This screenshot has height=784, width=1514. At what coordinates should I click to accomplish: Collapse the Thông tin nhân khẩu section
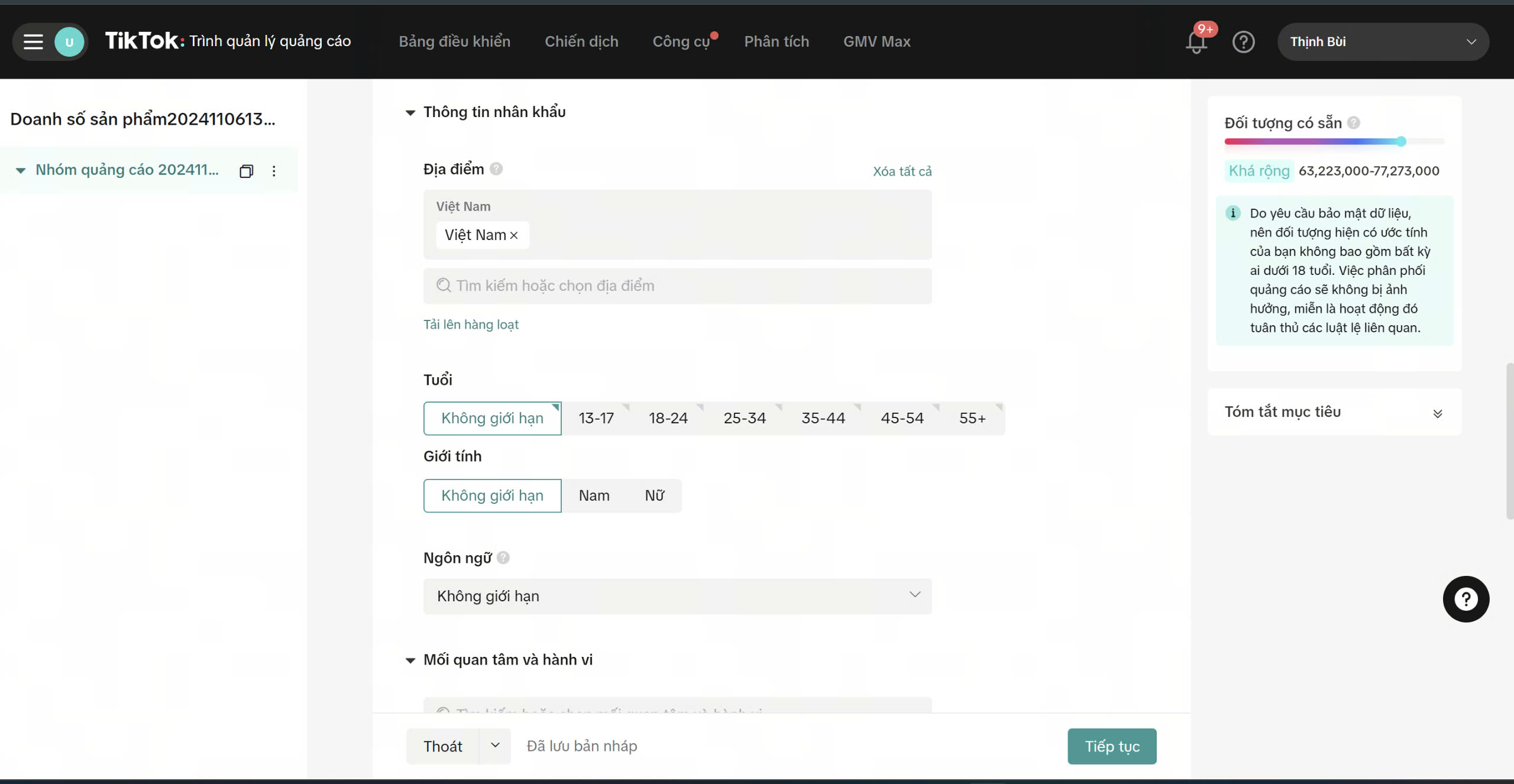[x=410, y=112]
